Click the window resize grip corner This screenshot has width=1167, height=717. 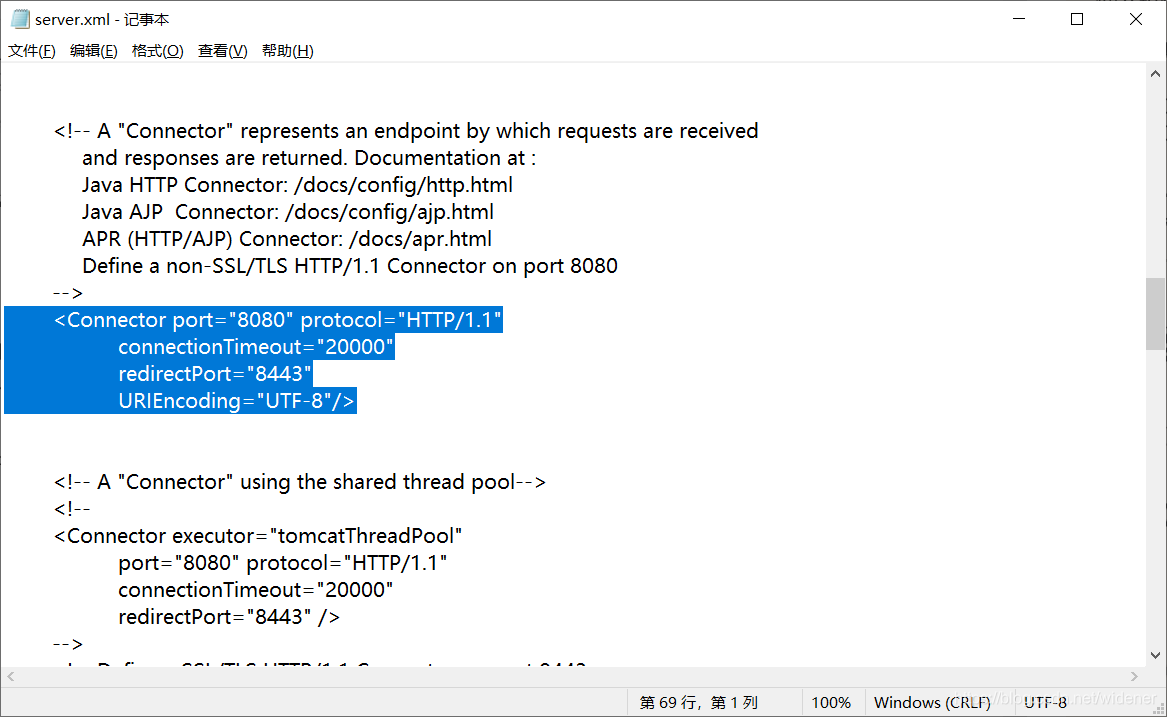click(1158, 708)
